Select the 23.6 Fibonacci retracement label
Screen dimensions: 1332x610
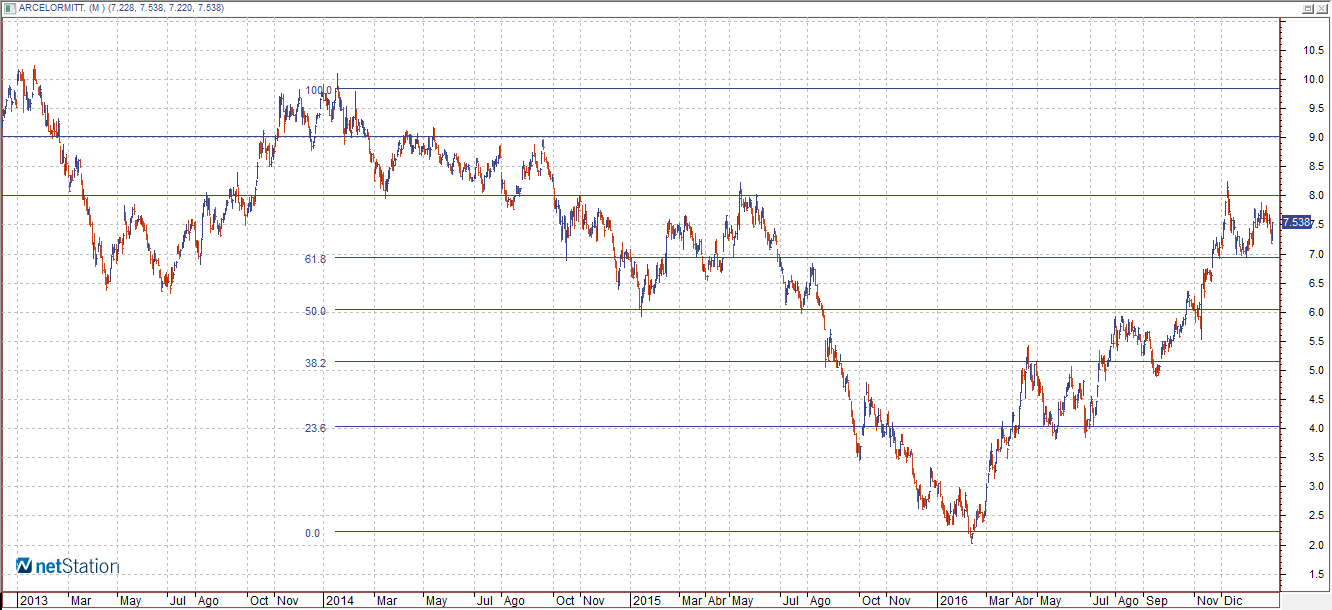316,428
